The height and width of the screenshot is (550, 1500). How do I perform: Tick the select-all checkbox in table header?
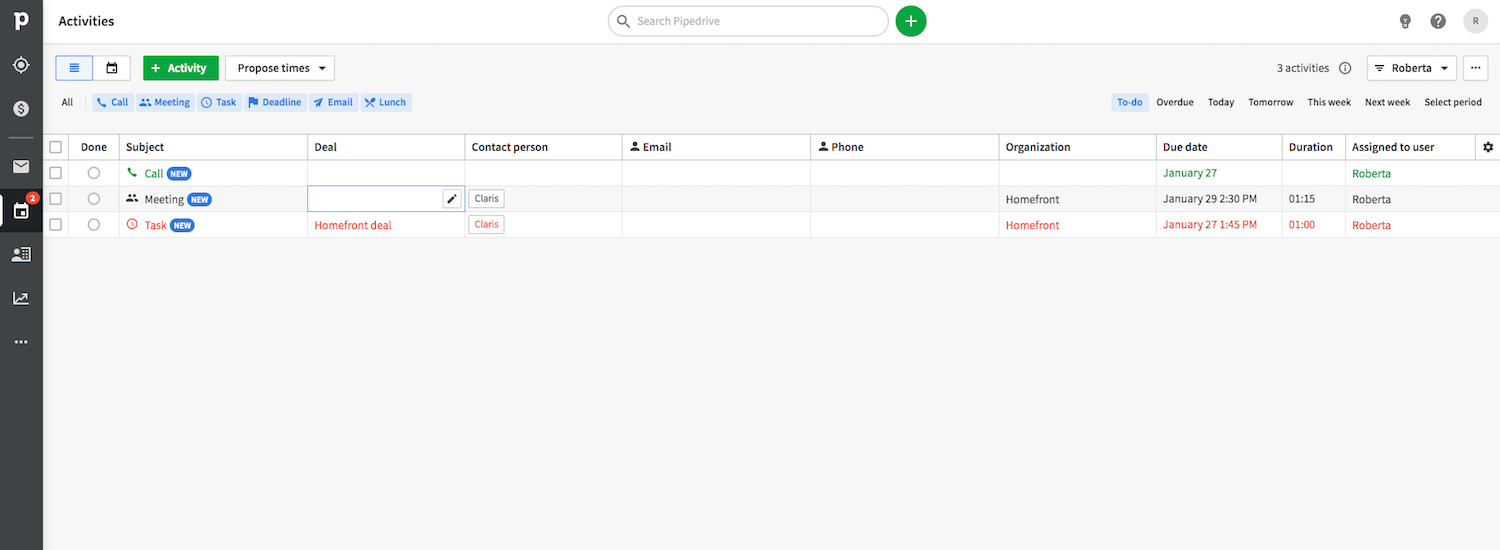click(56, 147)
